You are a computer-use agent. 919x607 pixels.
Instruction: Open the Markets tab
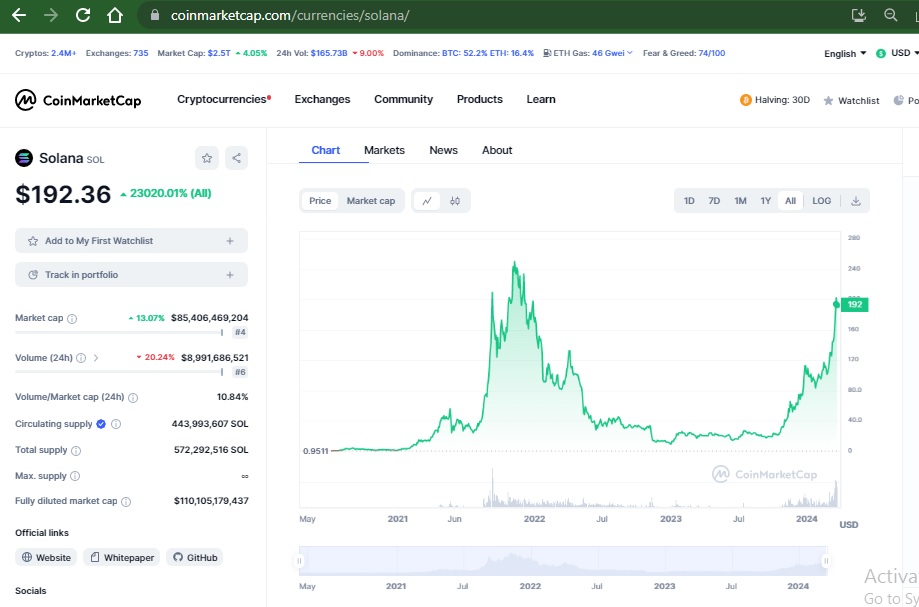(384, 151)
